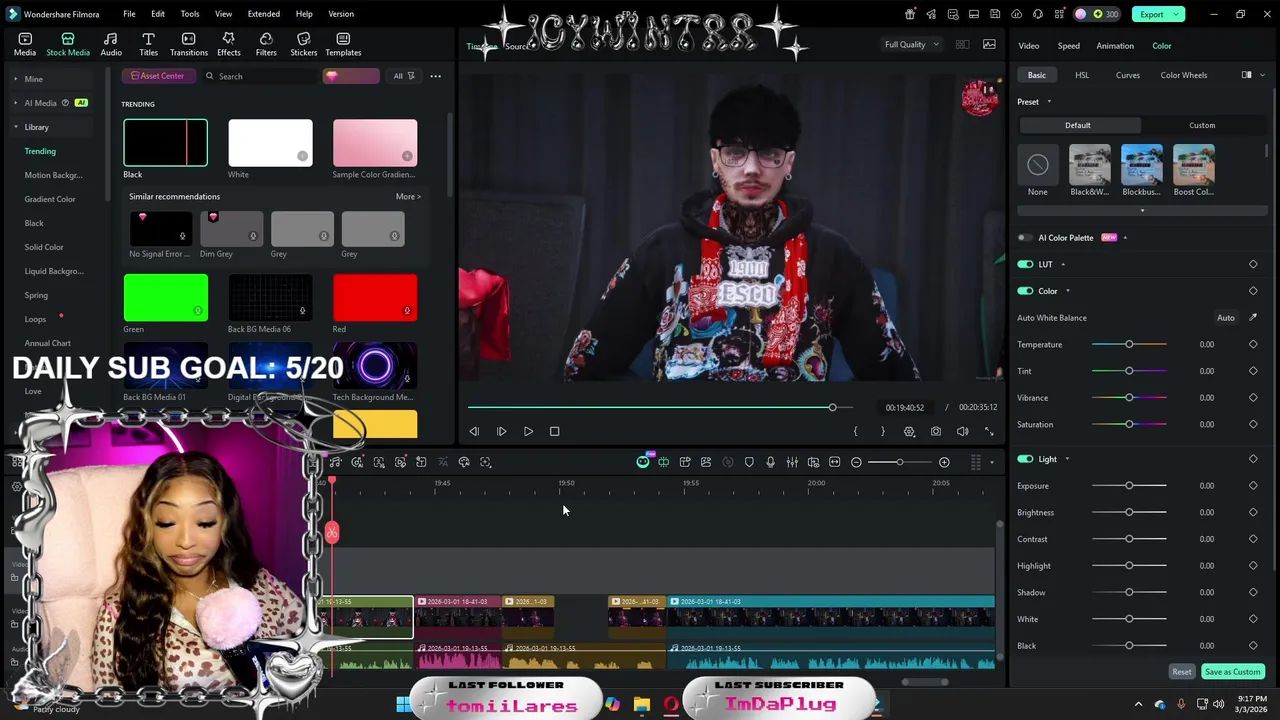Image resolution: width=1280 pixels, height=720 pixels.
Task: Open the Effects library icon
Action: (228, 39)
